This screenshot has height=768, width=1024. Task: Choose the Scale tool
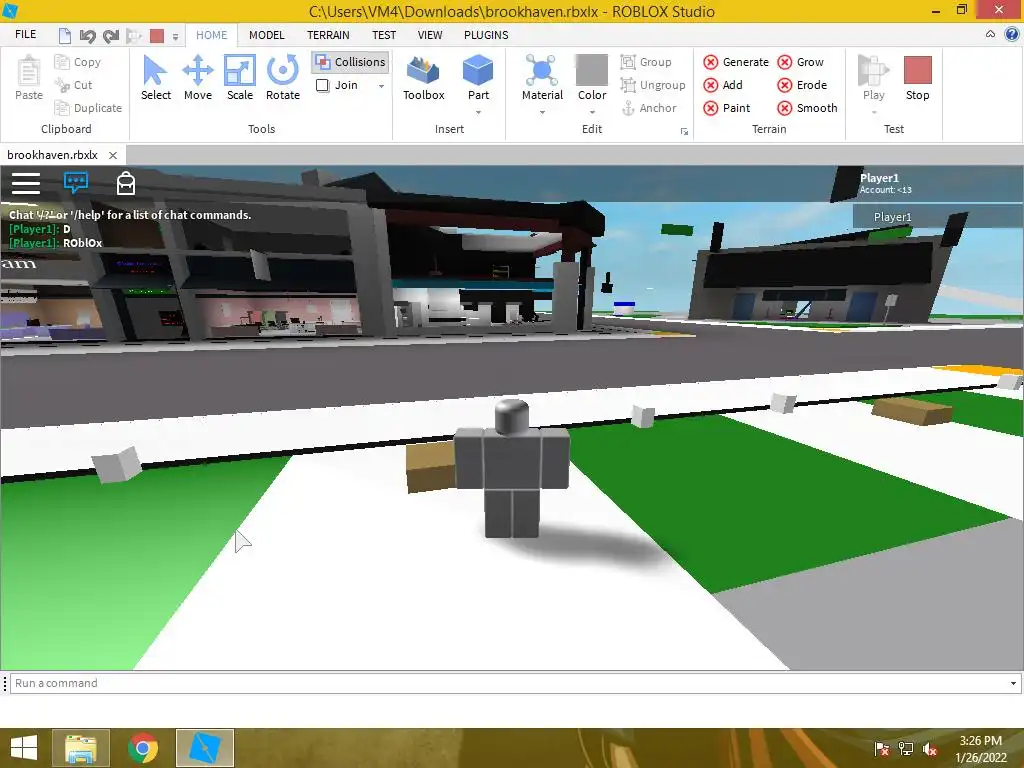click(240, 77)
